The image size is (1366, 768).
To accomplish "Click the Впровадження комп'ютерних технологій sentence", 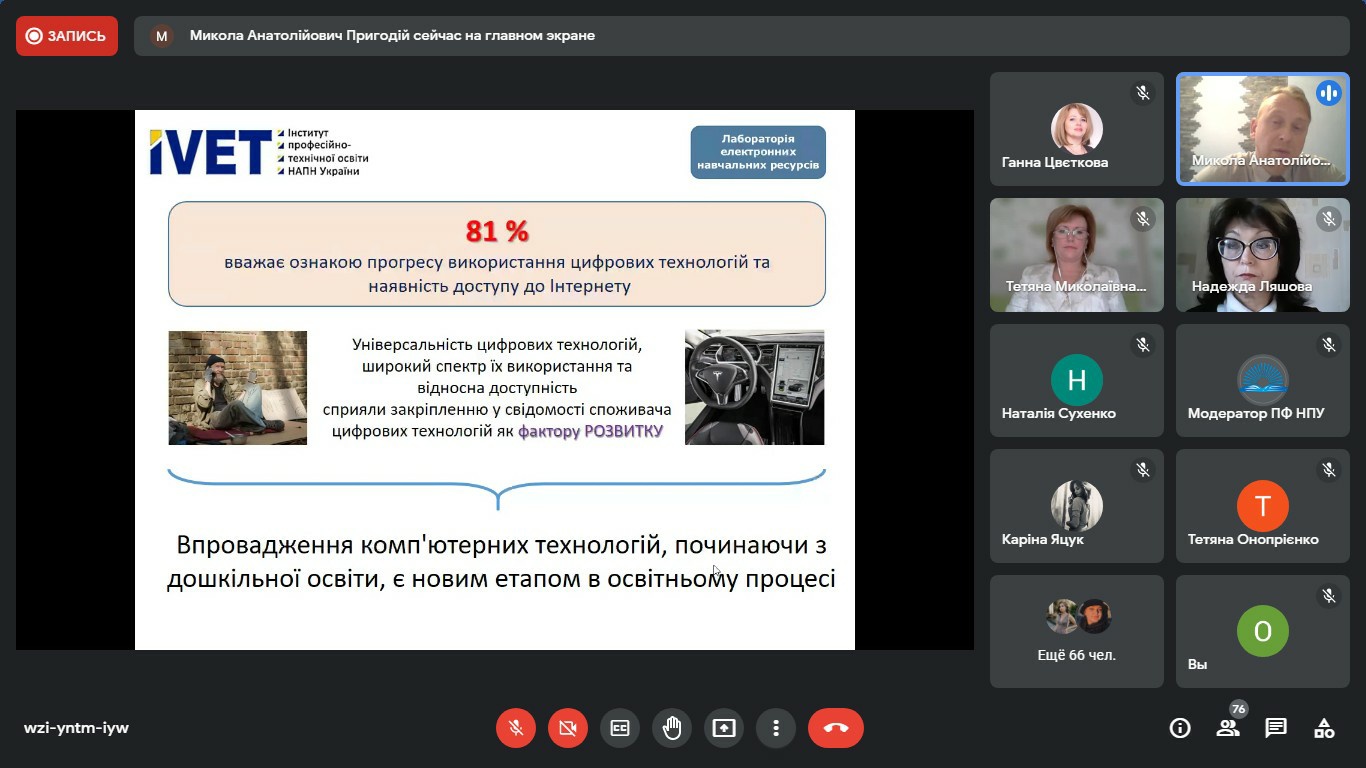I will click(501, 562).
